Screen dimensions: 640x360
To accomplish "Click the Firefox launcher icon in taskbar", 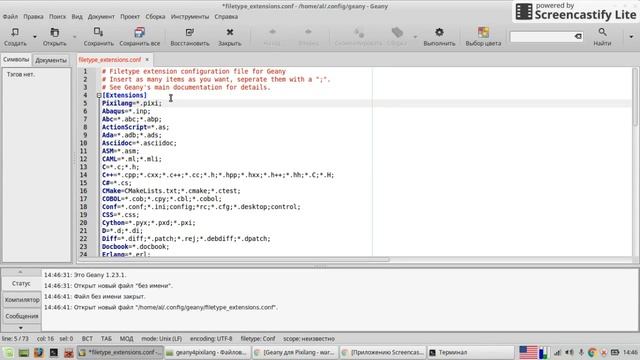I will pos(39,352).
